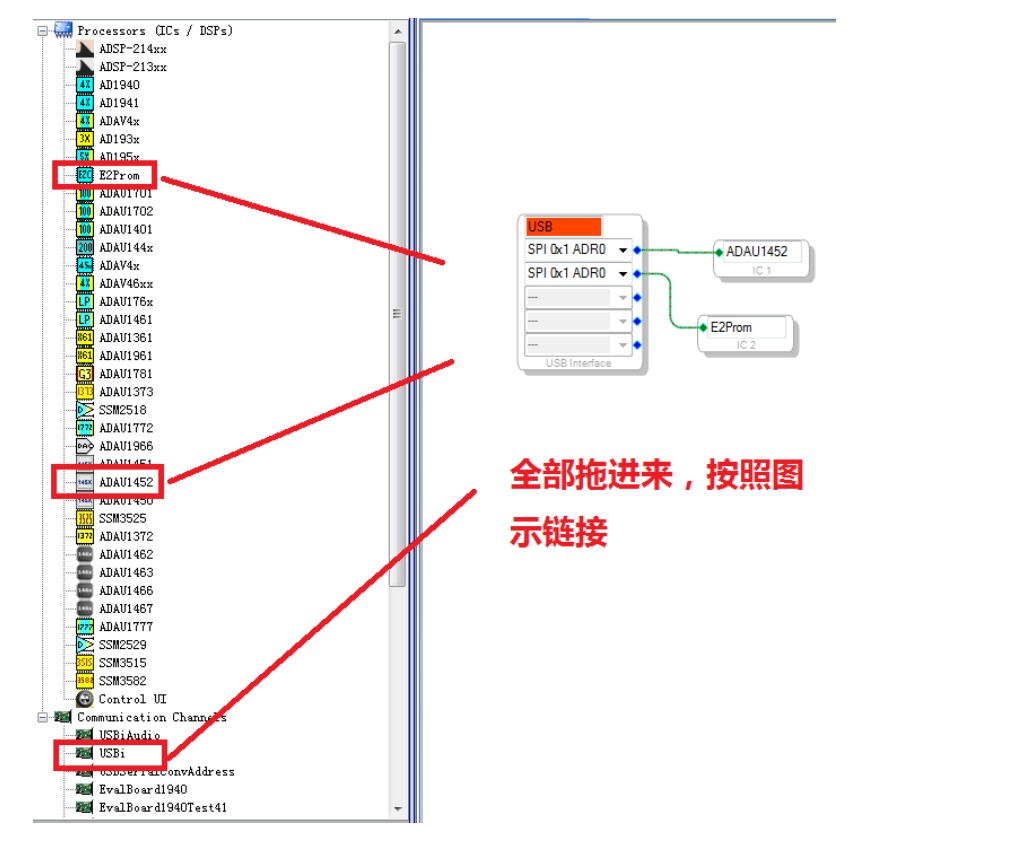Click the ADAU1373 icon
Image resolution: width=1014 pixels, height=843 pixels.
pyautogui.click(x=85, y=392)
